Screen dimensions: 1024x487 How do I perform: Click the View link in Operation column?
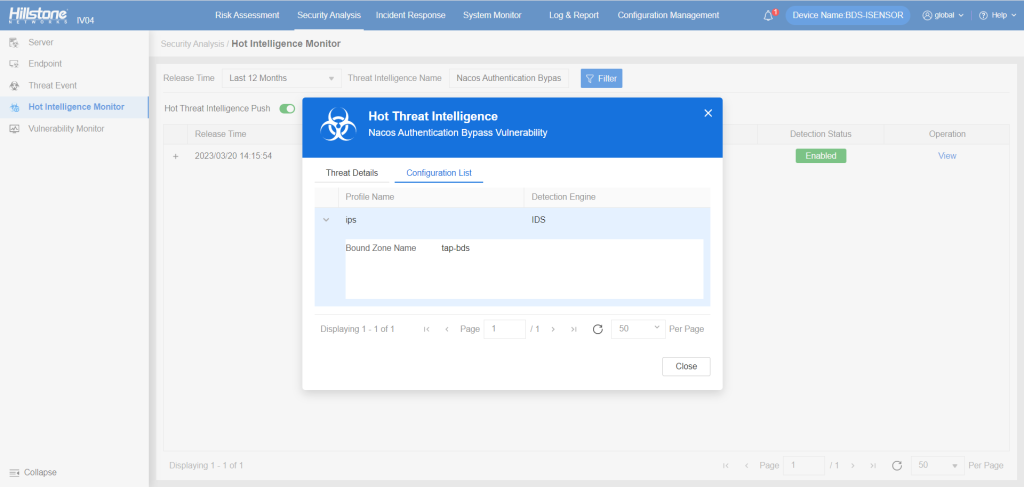coord(947,156)
